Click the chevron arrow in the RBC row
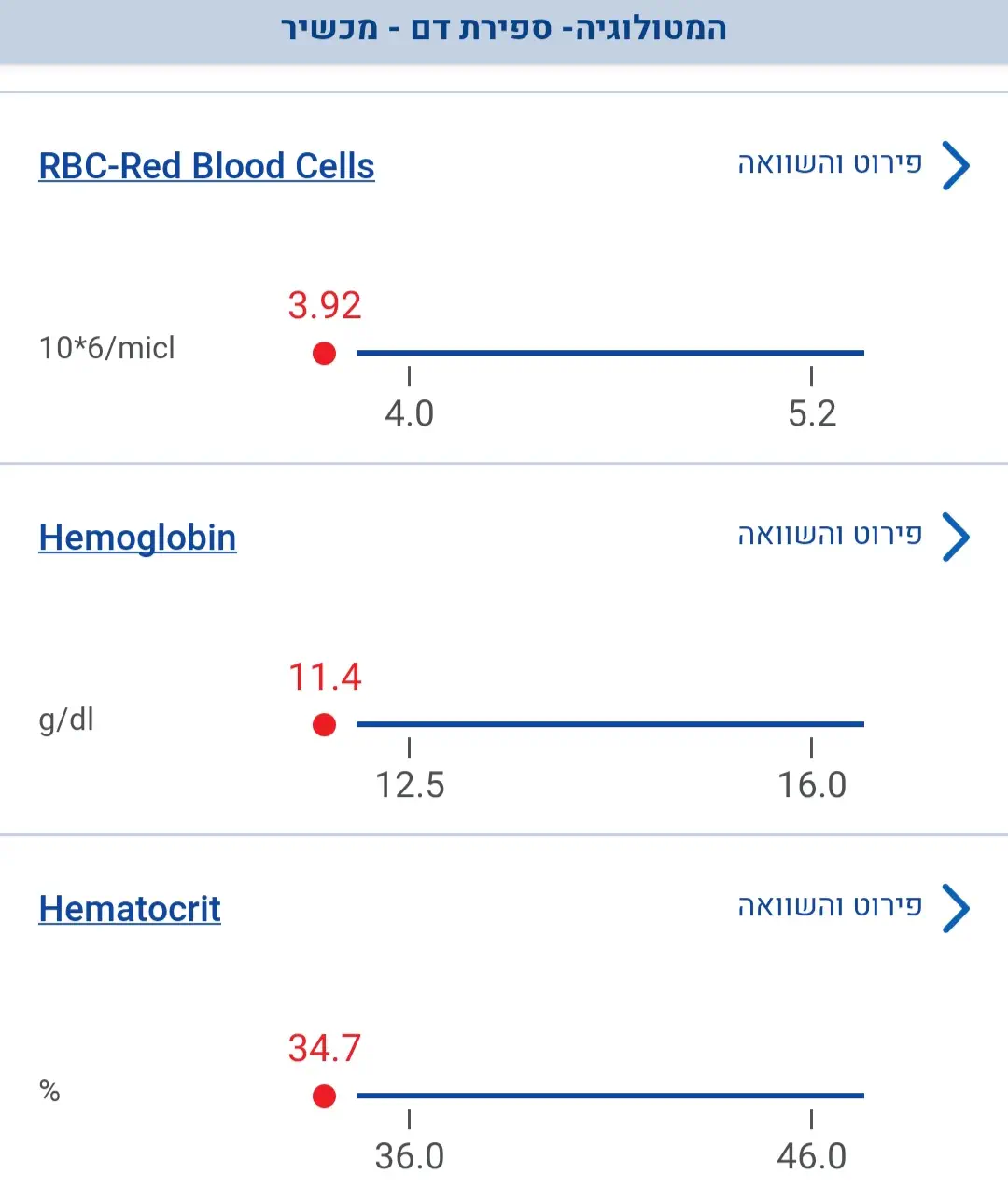The width and height of the screenshot is (1008, 1202). click(956, 166)
